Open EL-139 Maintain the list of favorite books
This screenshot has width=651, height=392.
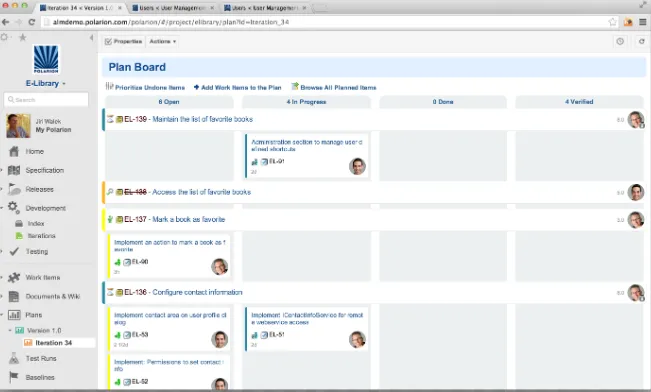[x=188, y=119]
